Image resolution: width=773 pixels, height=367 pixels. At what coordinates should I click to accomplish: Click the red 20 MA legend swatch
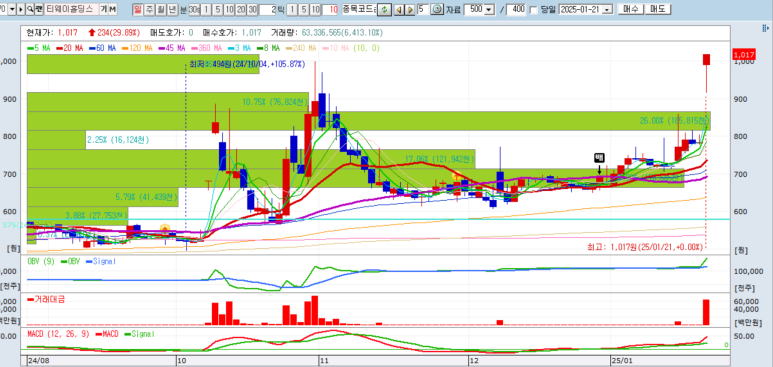[x=59, y=48]
